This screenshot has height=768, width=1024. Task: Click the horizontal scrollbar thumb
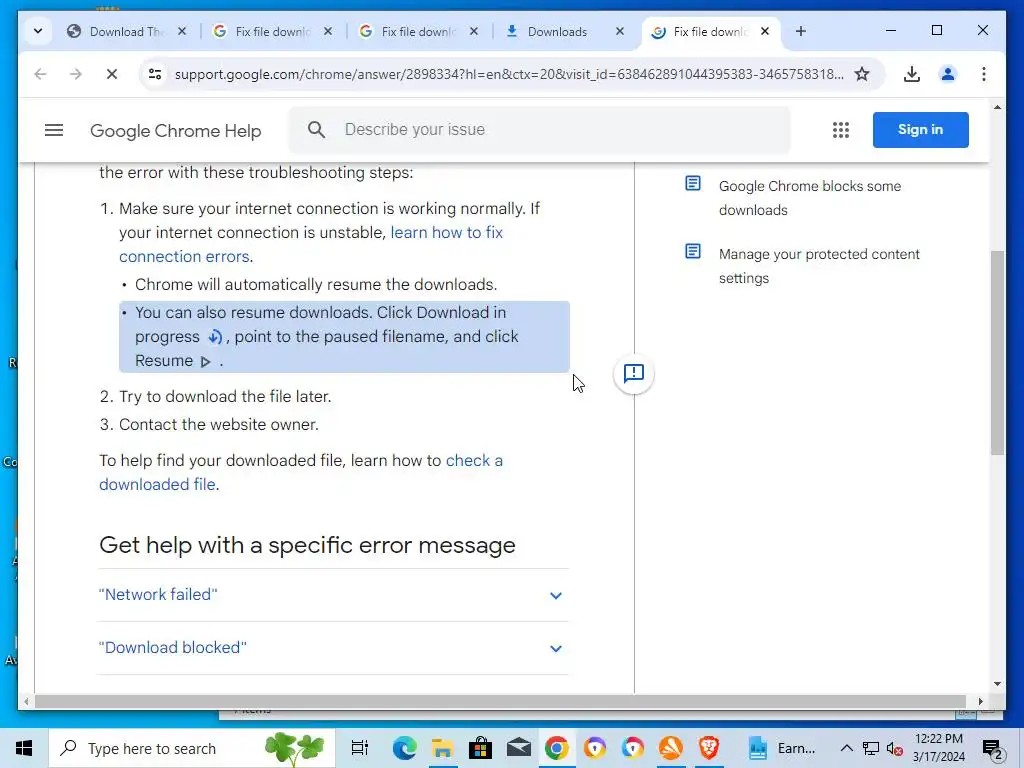click(500, 701)
